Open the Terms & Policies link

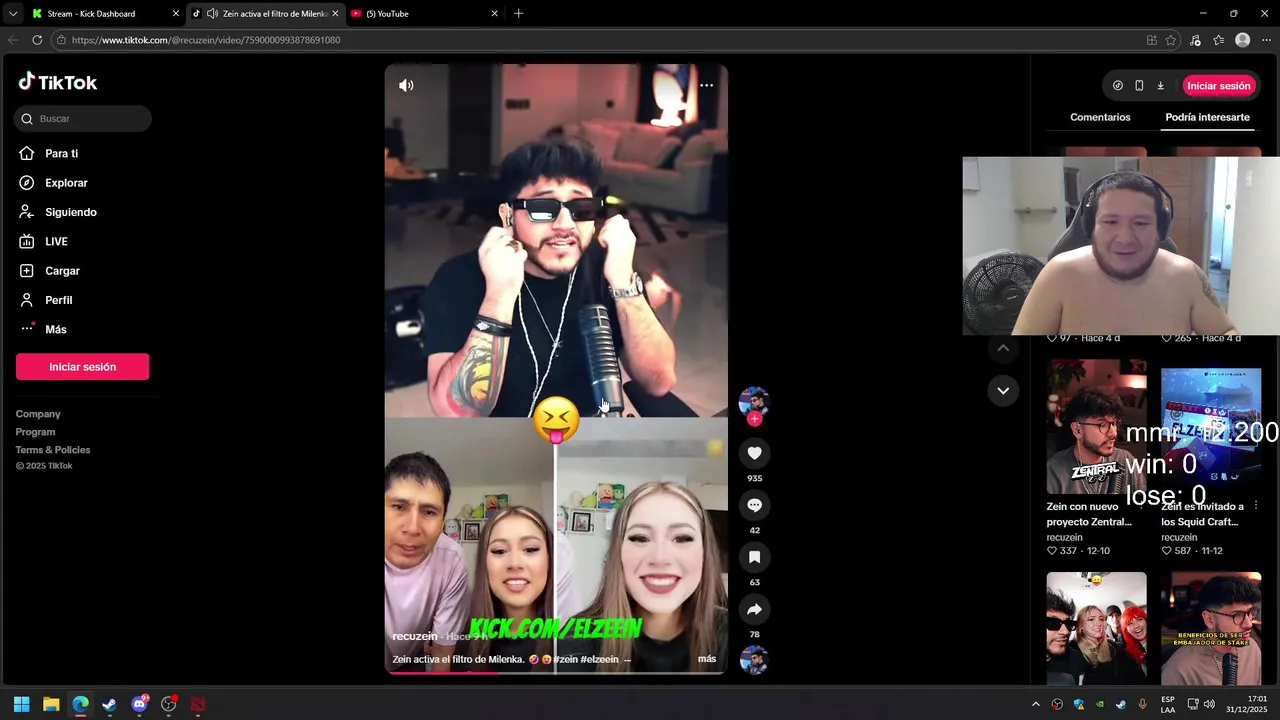coord(53,450)
